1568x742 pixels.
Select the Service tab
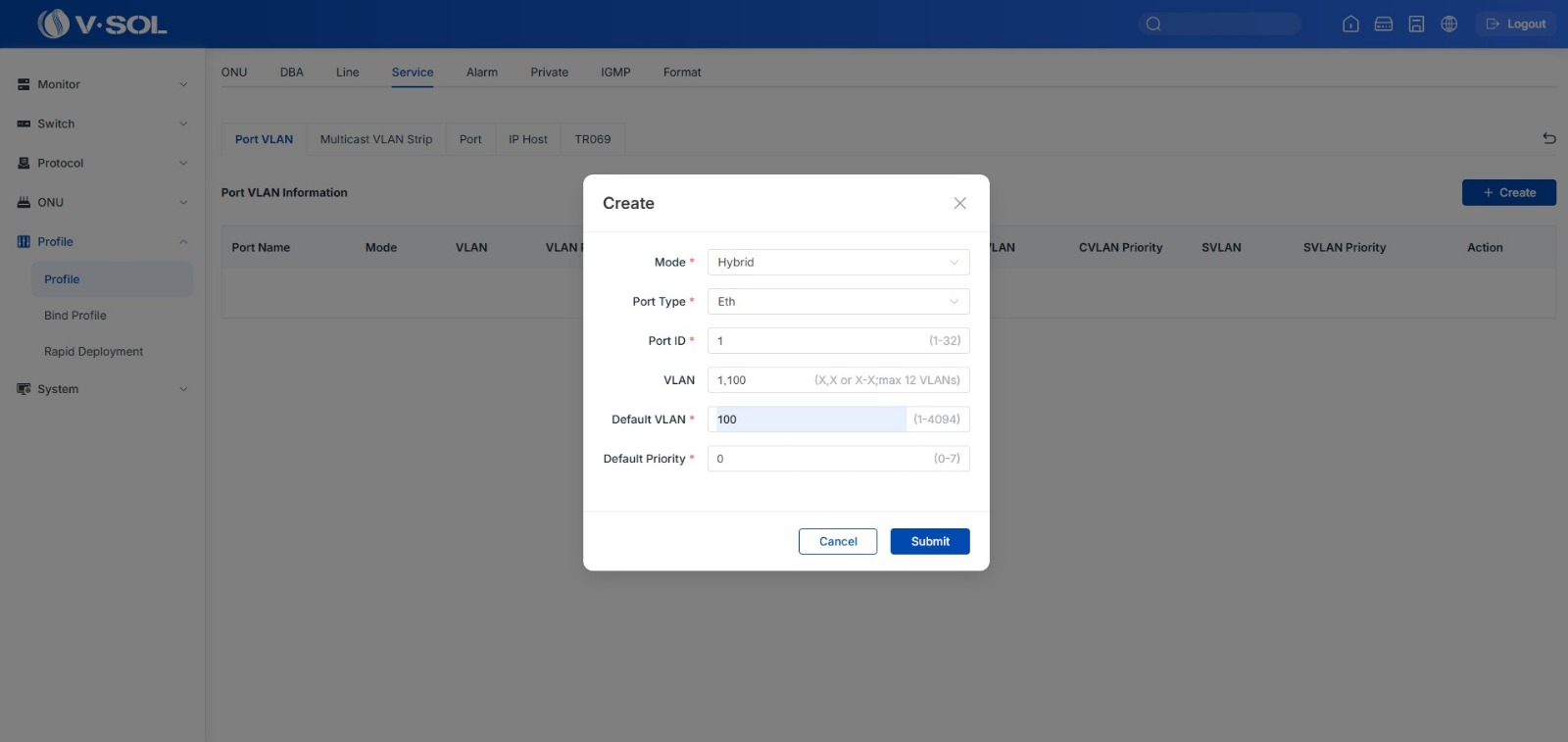tap(413, 73)
